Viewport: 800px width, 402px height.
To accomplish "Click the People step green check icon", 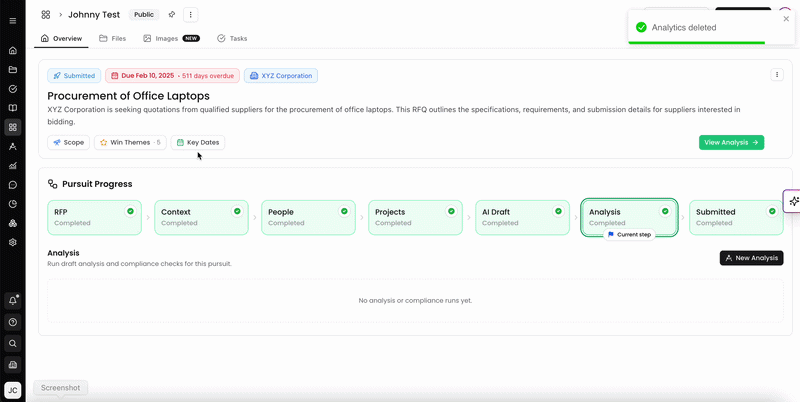I will click(344, 211).
